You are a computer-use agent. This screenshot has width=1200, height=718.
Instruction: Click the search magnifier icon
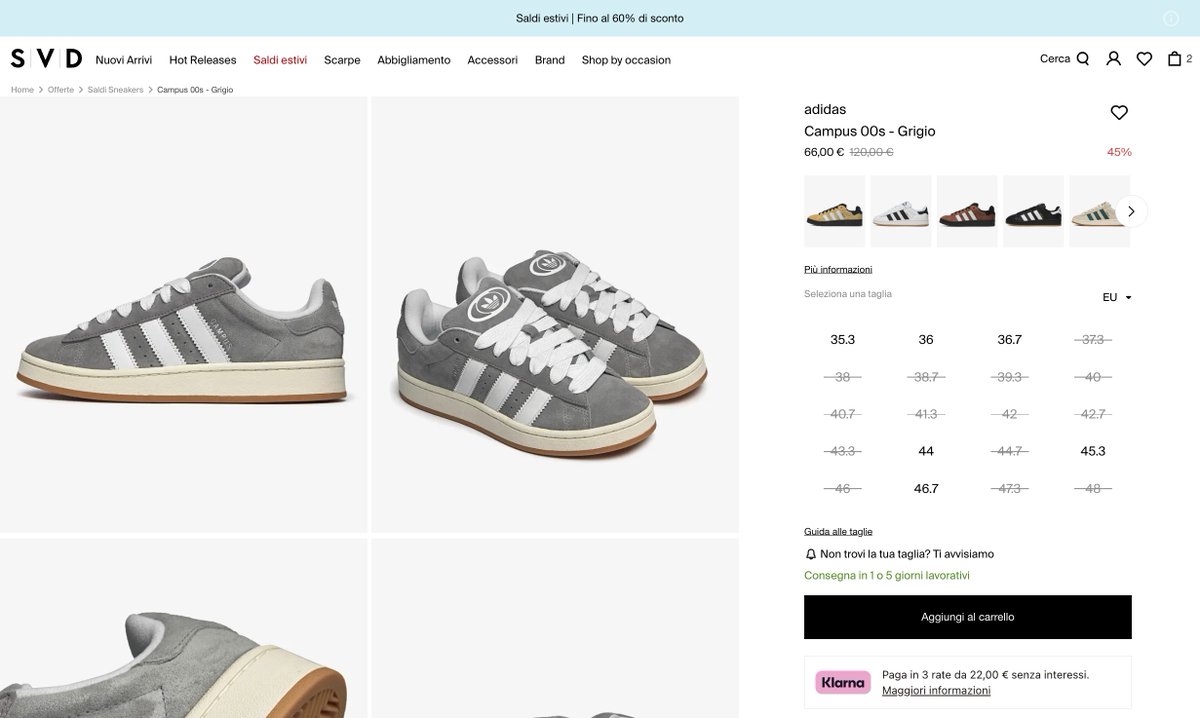click(1082, 59)
